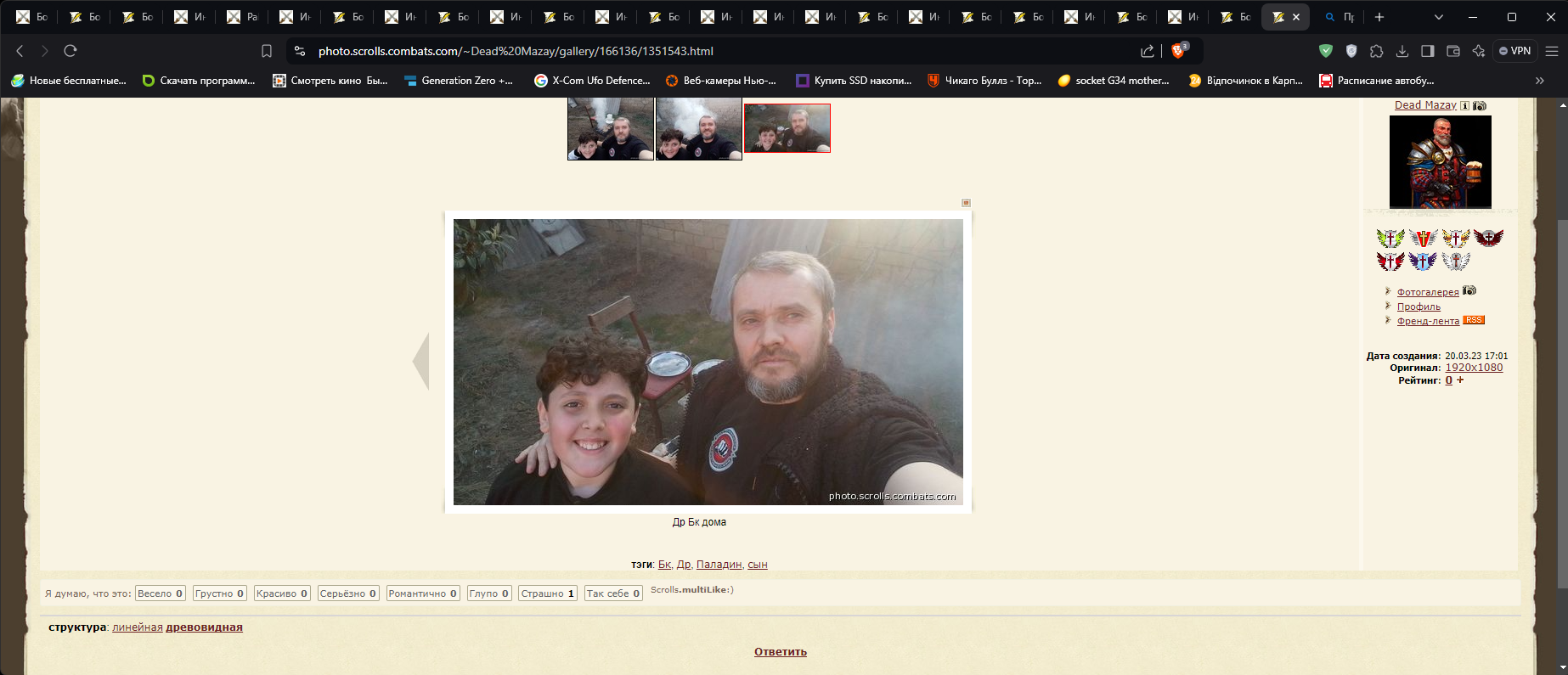Go to previous photo with left arrow

(421, 362)
